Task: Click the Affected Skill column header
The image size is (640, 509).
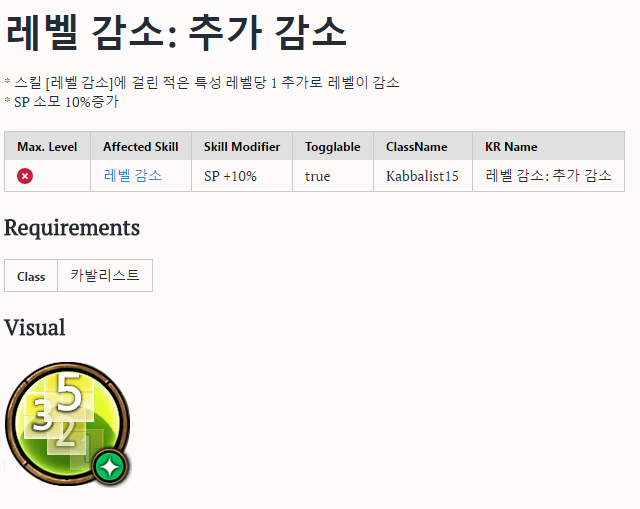Action: coord(141,146)
